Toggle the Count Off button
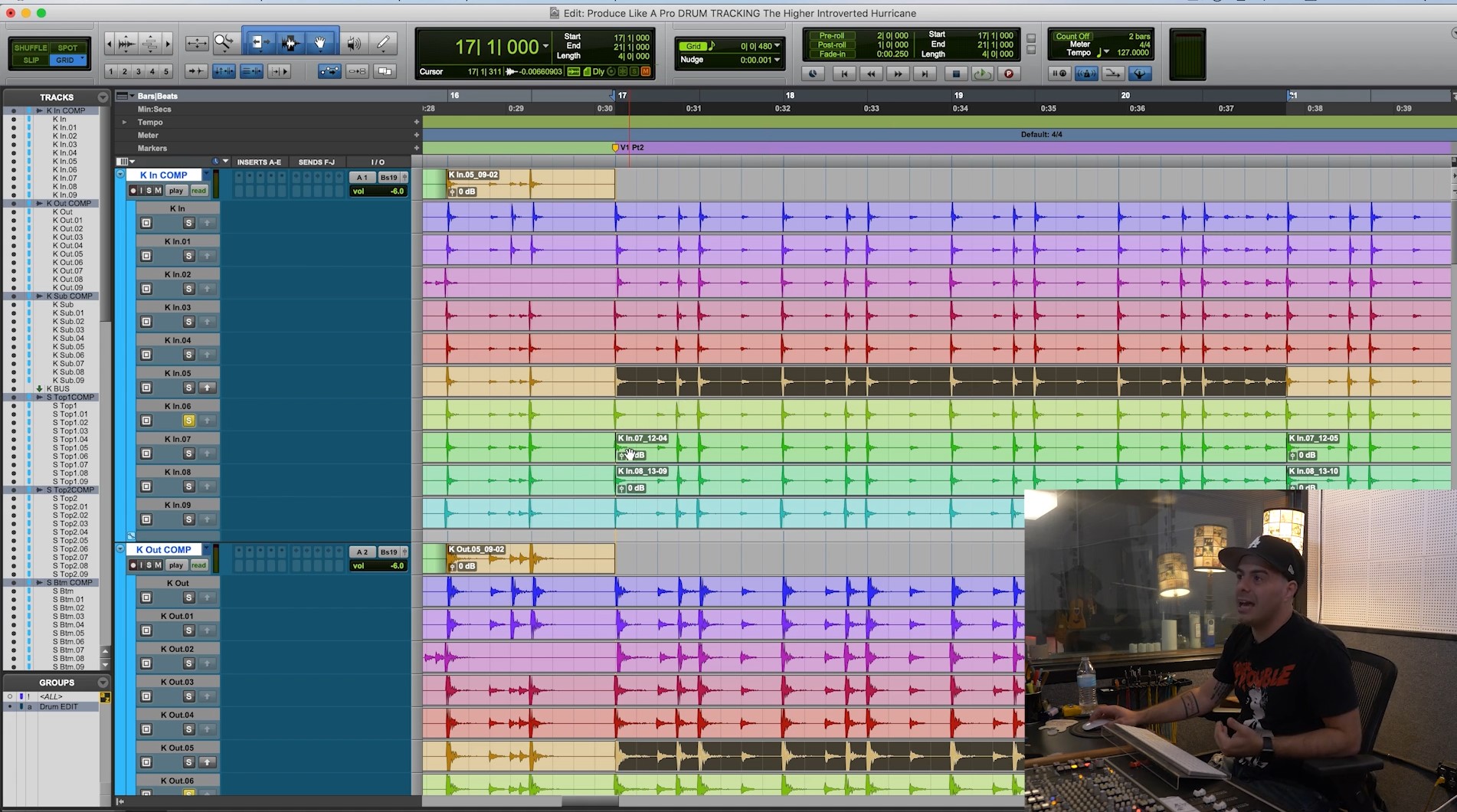The image size is (1457, 812). tap(1072, 36)
